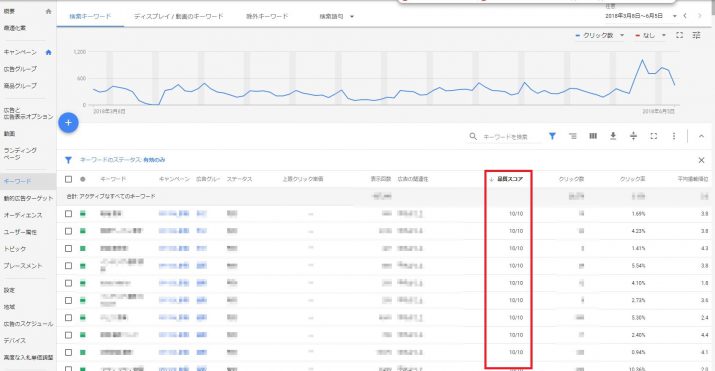Switch to ディスプレイ/動画のキーワード tab
This screenshot has width=715, height=371.
[x=178, y=16]
